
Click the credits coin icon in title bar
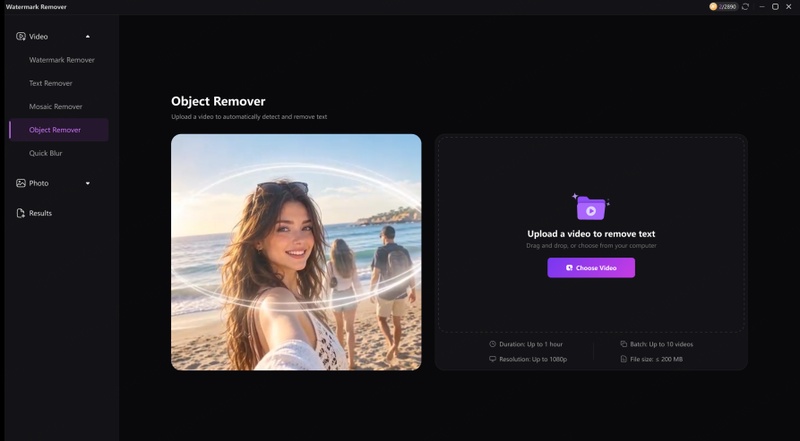tap(713, 7)
